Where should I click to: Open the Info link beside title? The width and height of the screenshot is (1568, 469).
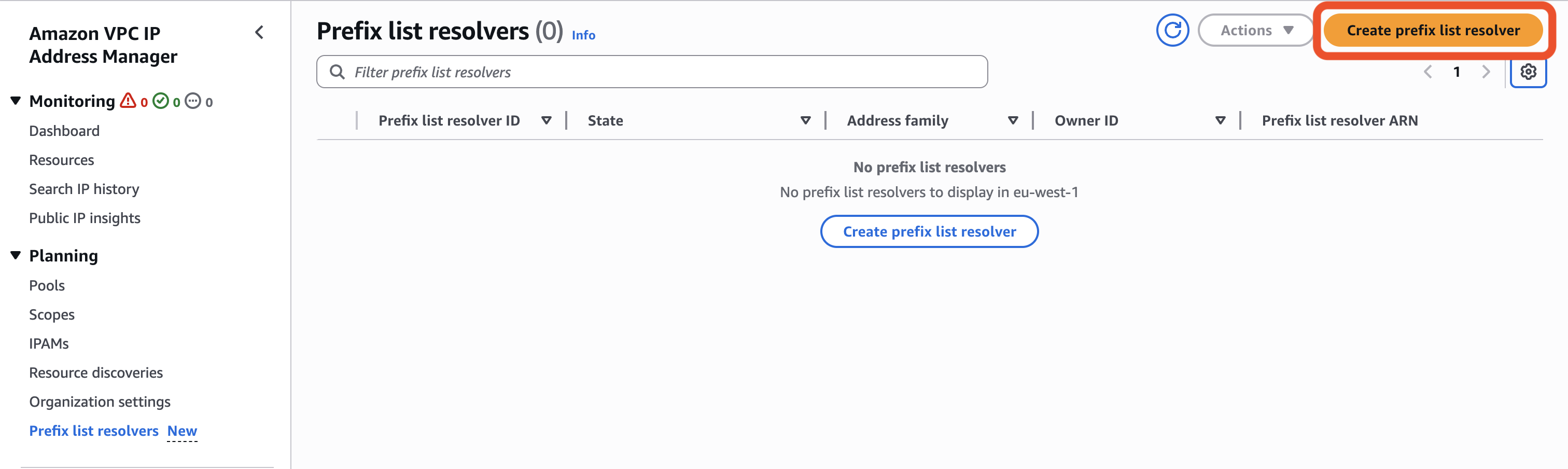[583, 35]
